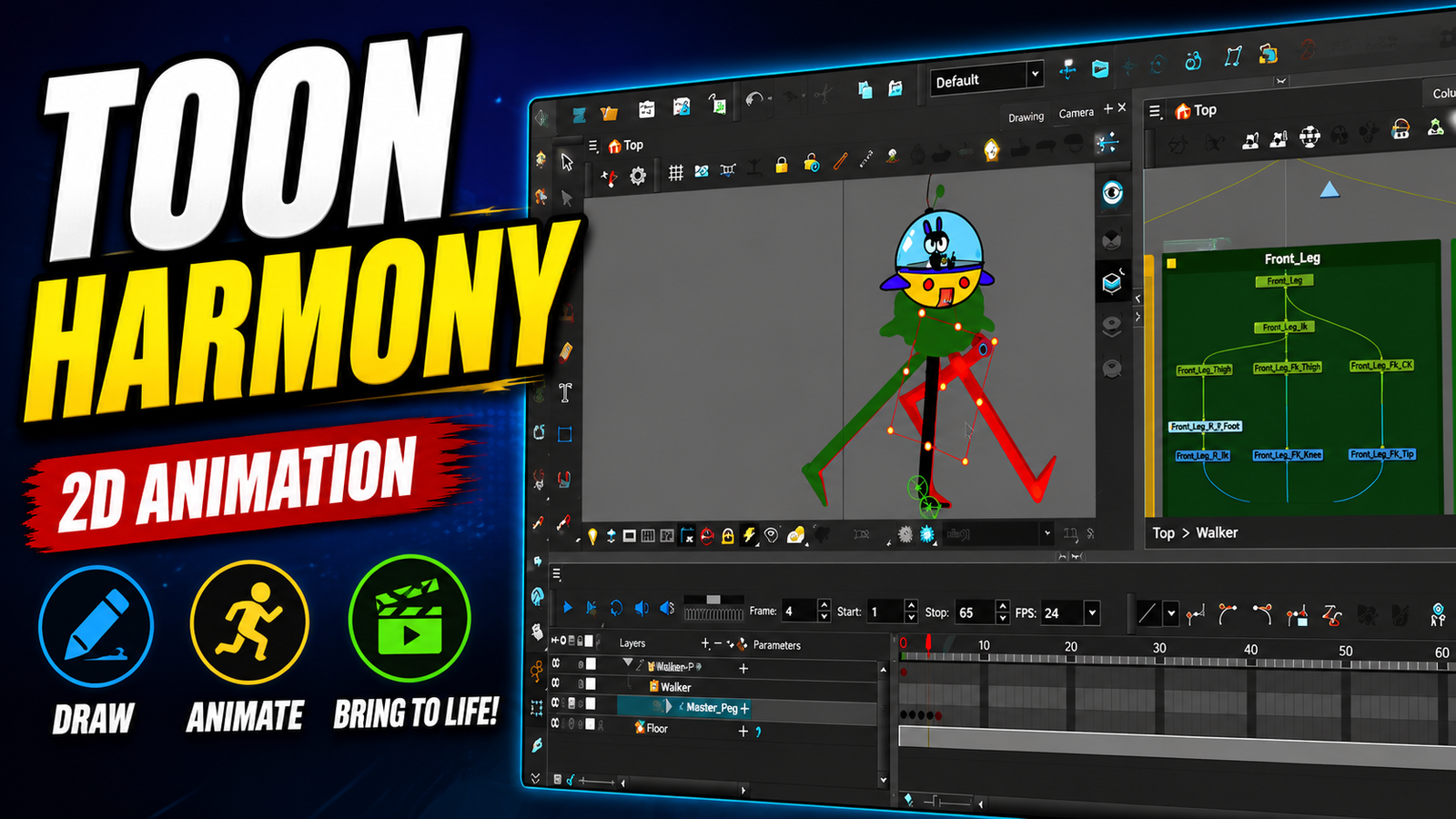Click the padlock with blue ring icon
Screen dimensions: 1456x819
[x=811, y=163]
